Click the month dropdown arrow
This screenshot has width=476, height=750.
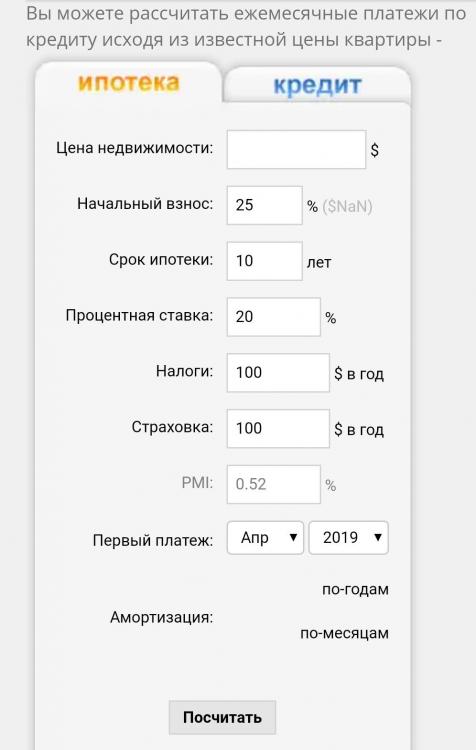coord(293,538)
